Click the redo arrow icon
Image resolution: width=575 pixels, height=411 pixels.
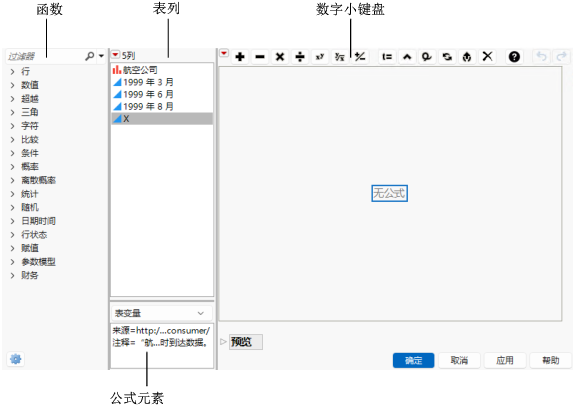[561, 56]
